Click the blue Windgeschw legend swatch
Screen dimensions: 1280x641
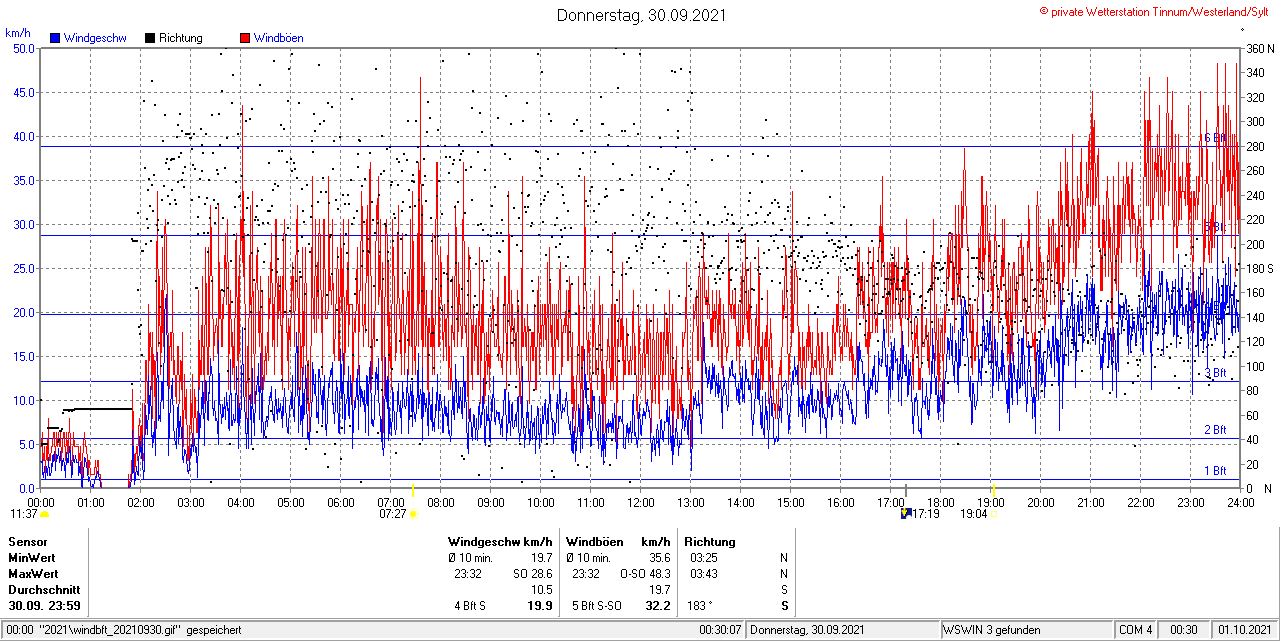coord(55,38)
